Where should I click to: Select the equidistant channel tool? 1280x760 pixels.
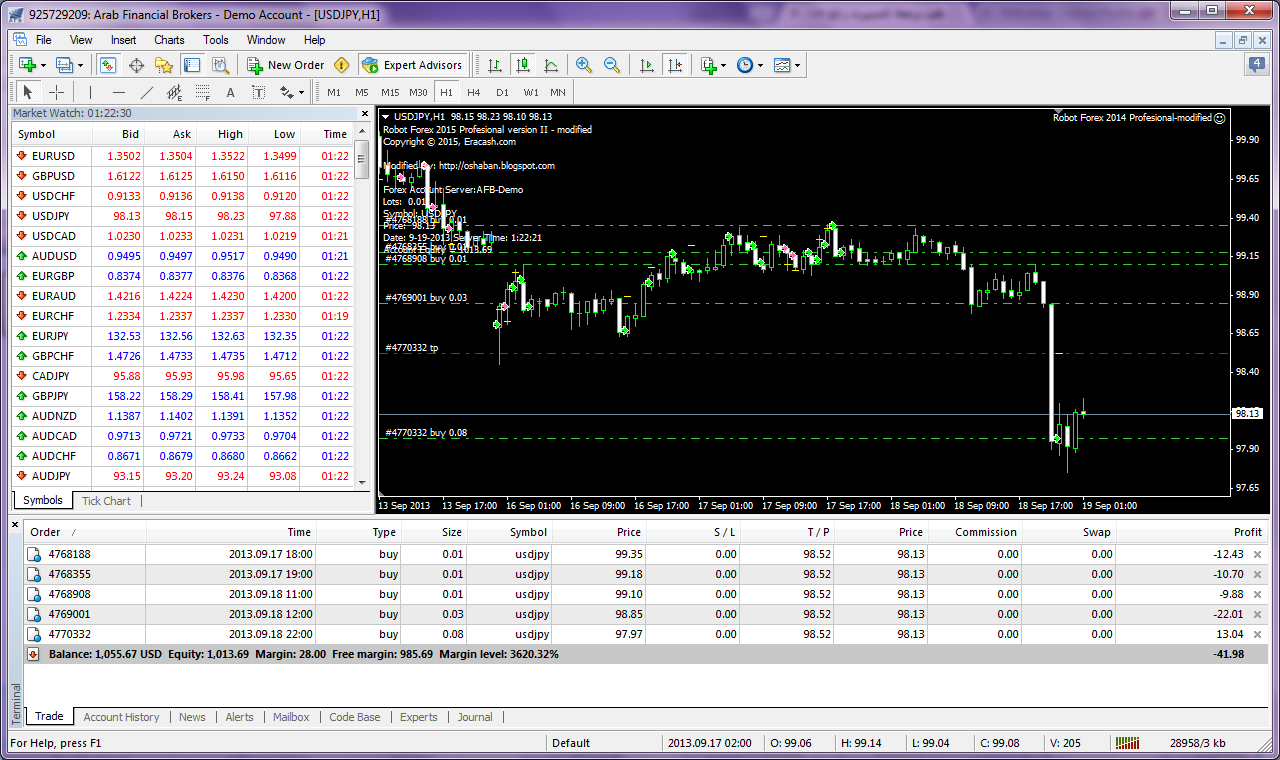point(175,92)
